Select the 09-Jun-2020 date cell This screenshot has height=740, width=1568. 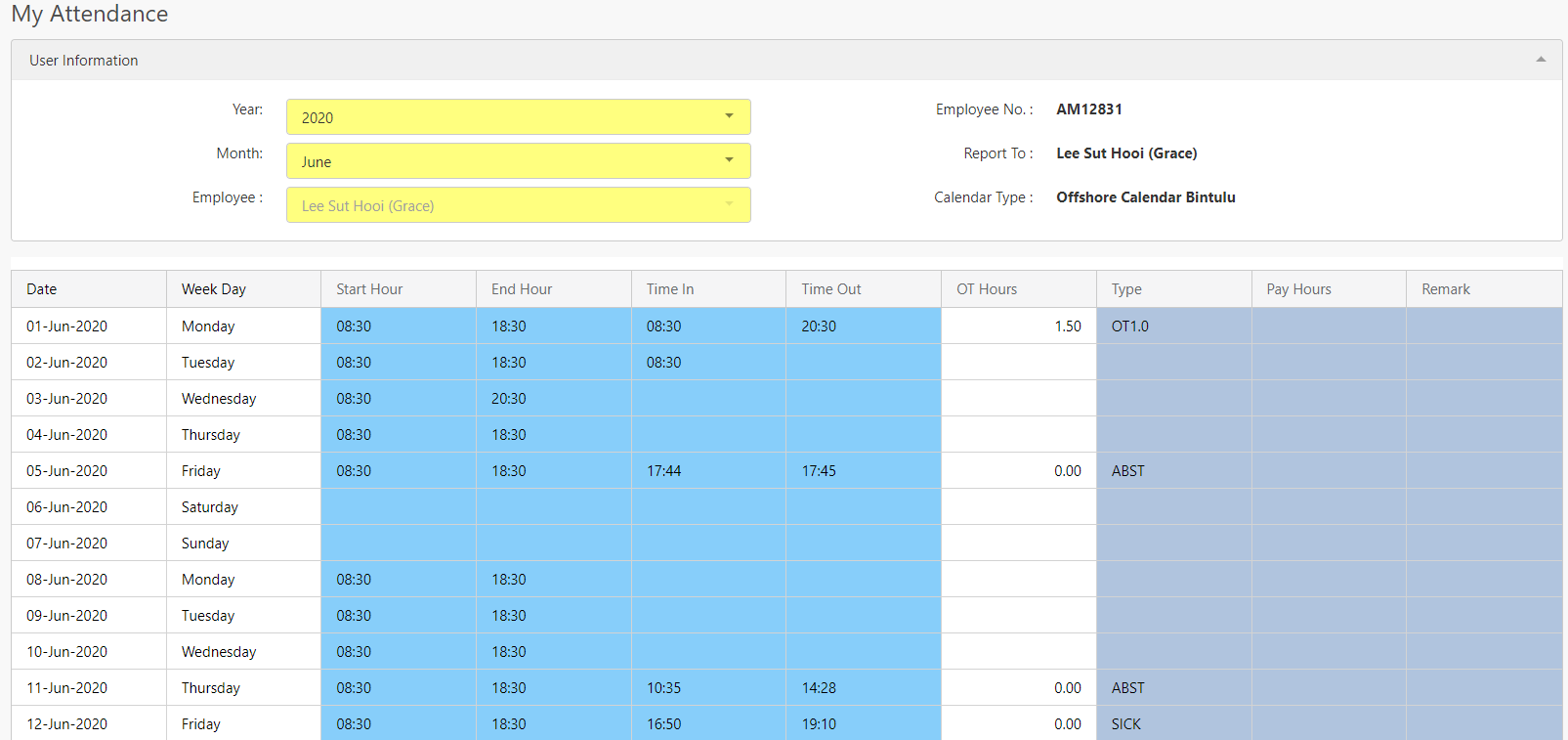tap(89, 616)
